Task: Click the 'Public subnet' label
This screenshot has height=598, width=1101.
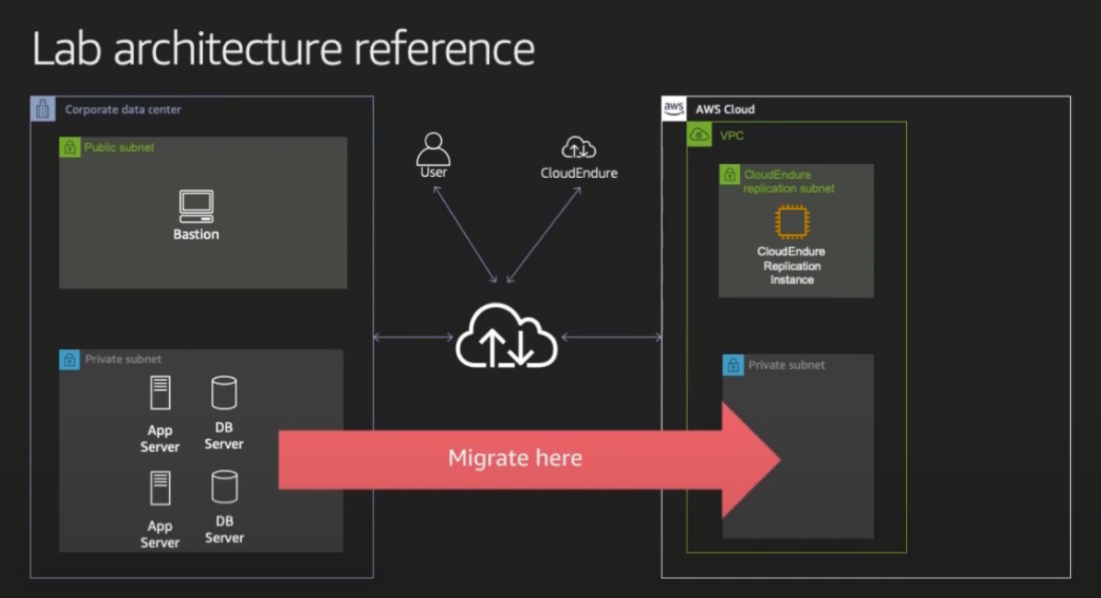Action: (119, 147)
